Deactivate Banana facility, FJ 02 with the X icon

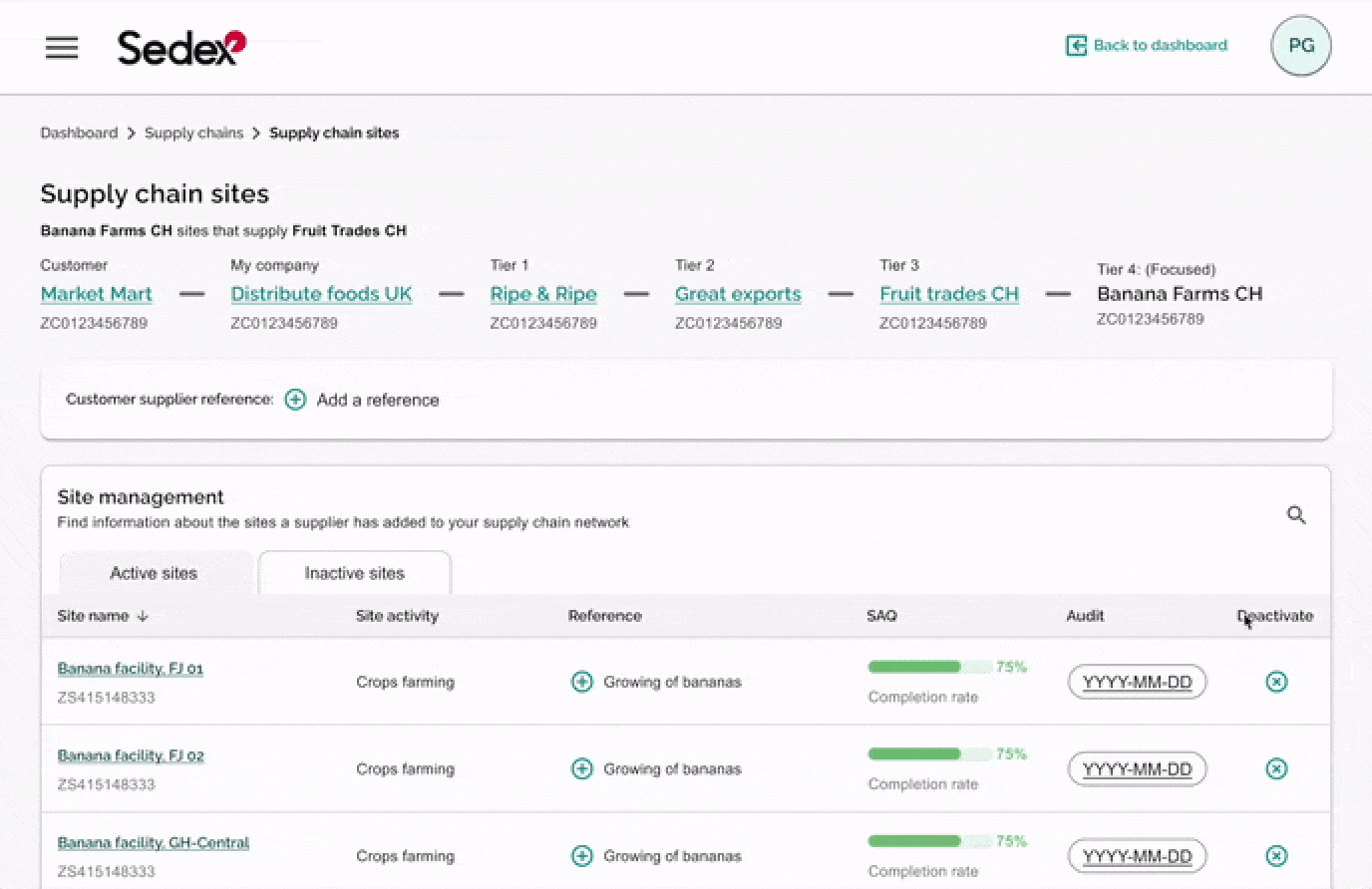tap(1276, 768)
